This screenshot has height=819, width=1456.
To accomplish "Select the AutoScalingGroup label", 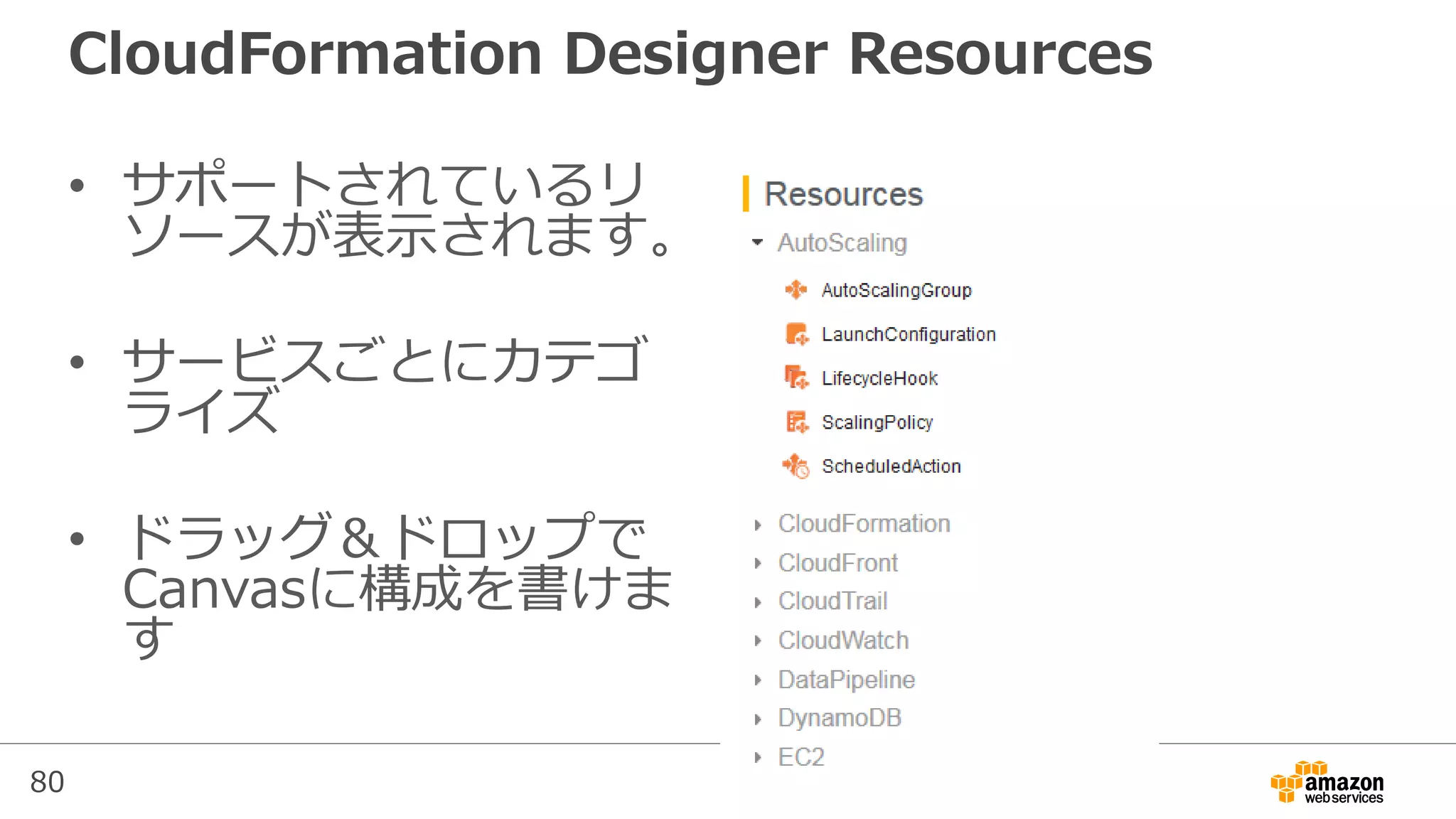I will pos(896,291).
